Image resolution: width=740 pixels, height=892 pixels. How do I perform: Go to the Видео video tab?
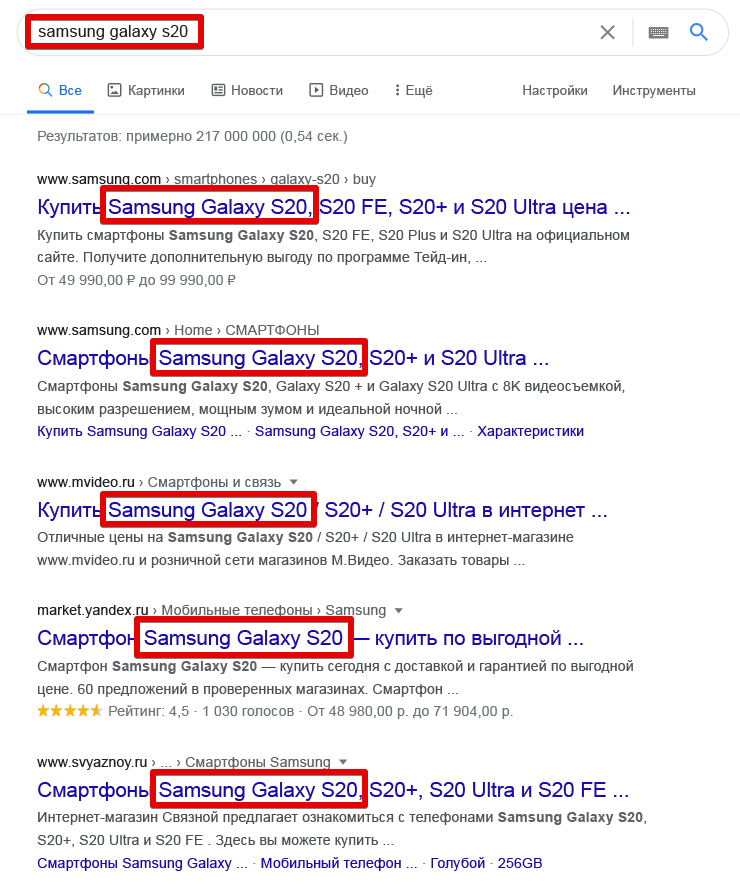(339, 90)
